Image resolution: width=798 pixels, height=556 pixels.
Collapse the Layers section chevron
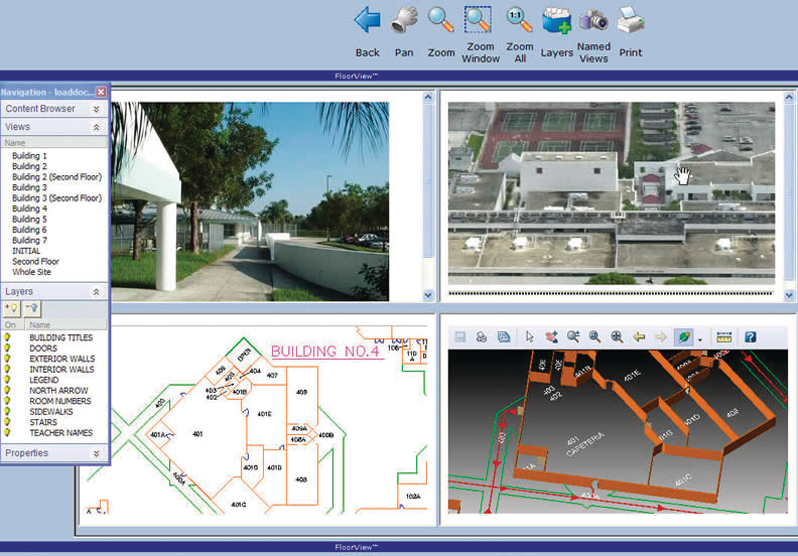96,292
